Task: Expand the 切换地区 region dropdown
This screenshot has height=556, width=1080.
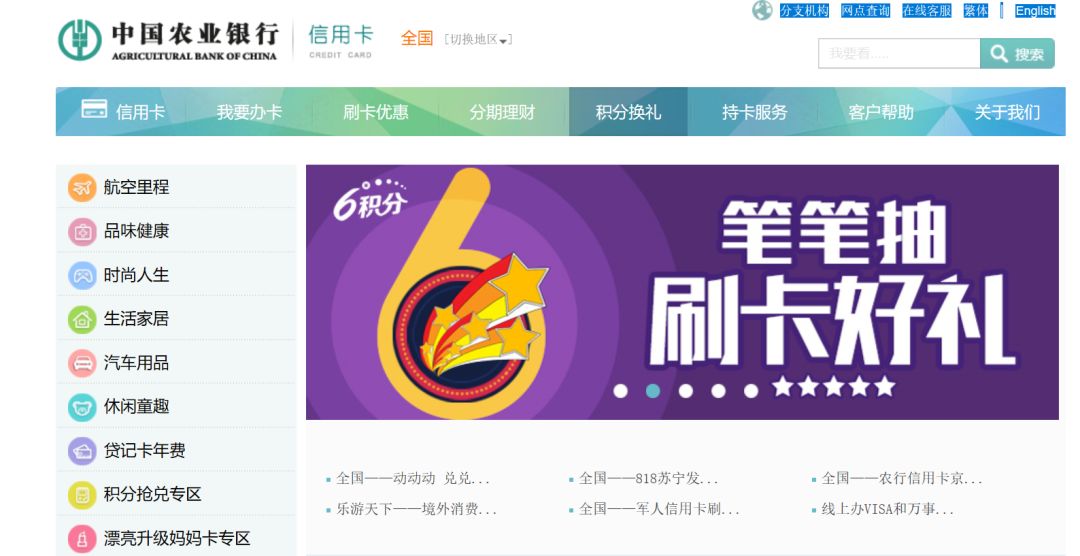Action: coord(478,39)
